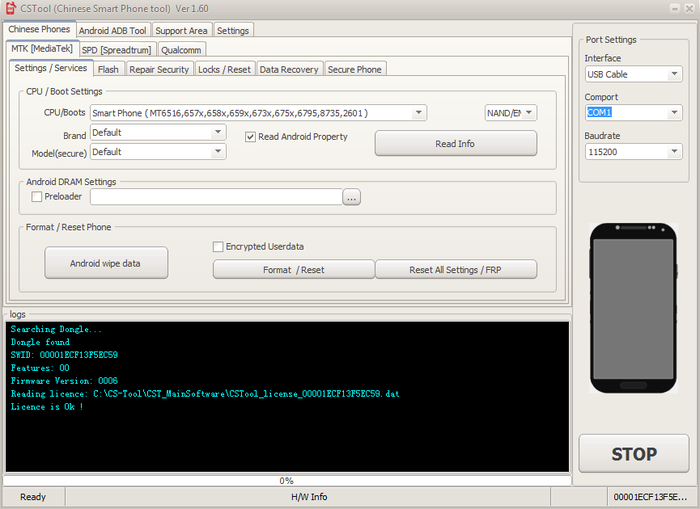
Task: Click the CSTool app icon in title bar
Action: click(x=10, y=9)
